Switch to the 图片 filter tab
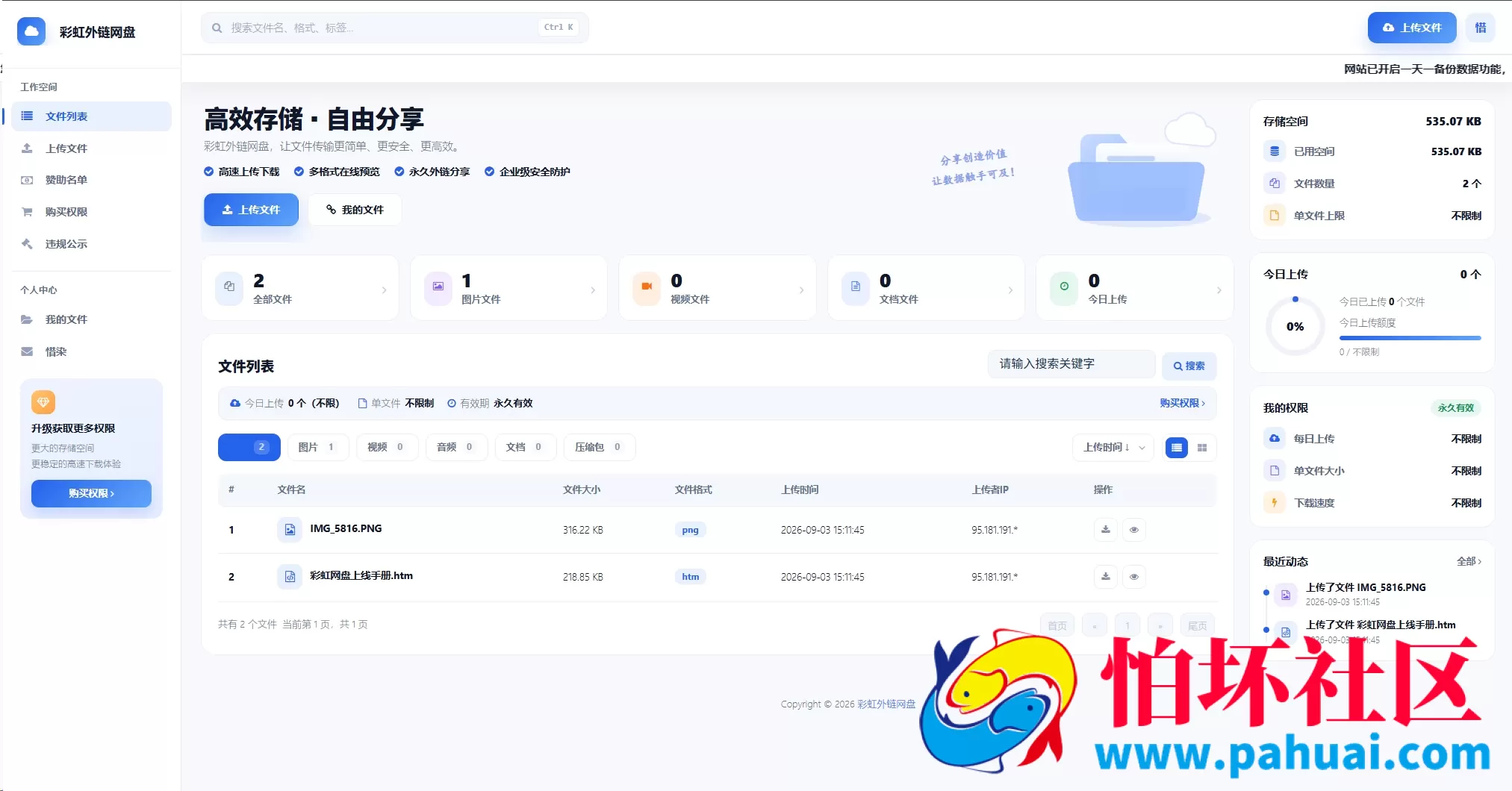The width and height of the screenshot is (1512, 791). 317,447
